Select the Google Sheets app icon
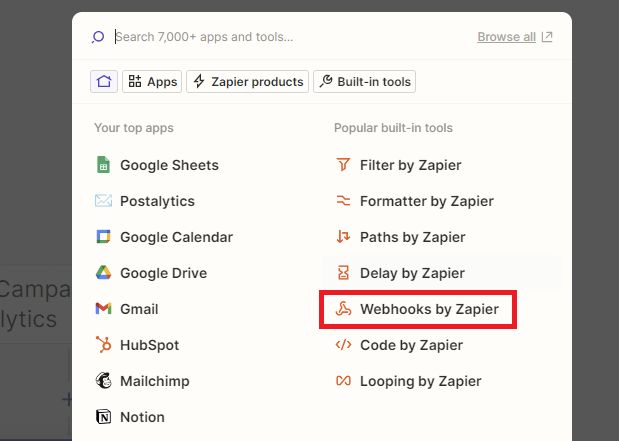Image resolution: width=619 pixels, height=441 pixels. pyautogui.click(x=103, y=165)
